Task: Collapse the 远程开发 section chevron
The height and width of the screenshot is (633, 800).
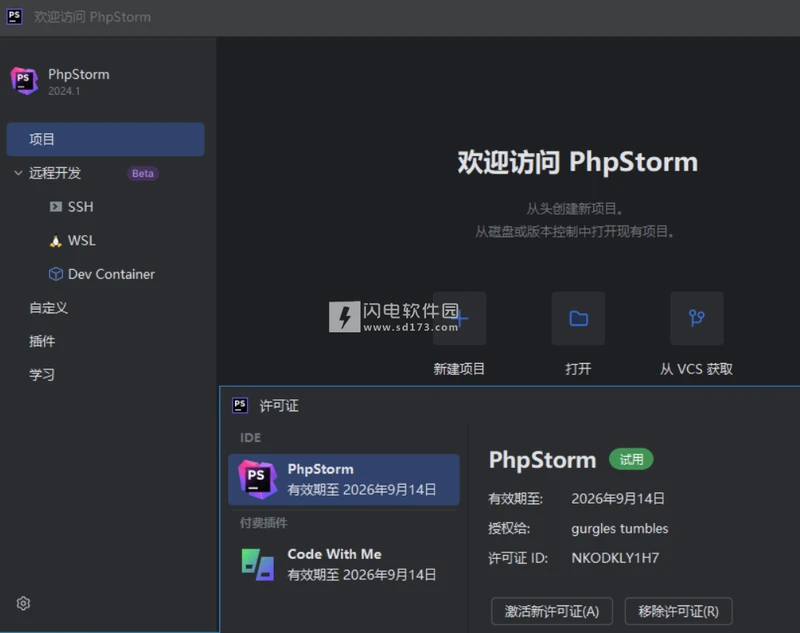Action: point(18,173)
